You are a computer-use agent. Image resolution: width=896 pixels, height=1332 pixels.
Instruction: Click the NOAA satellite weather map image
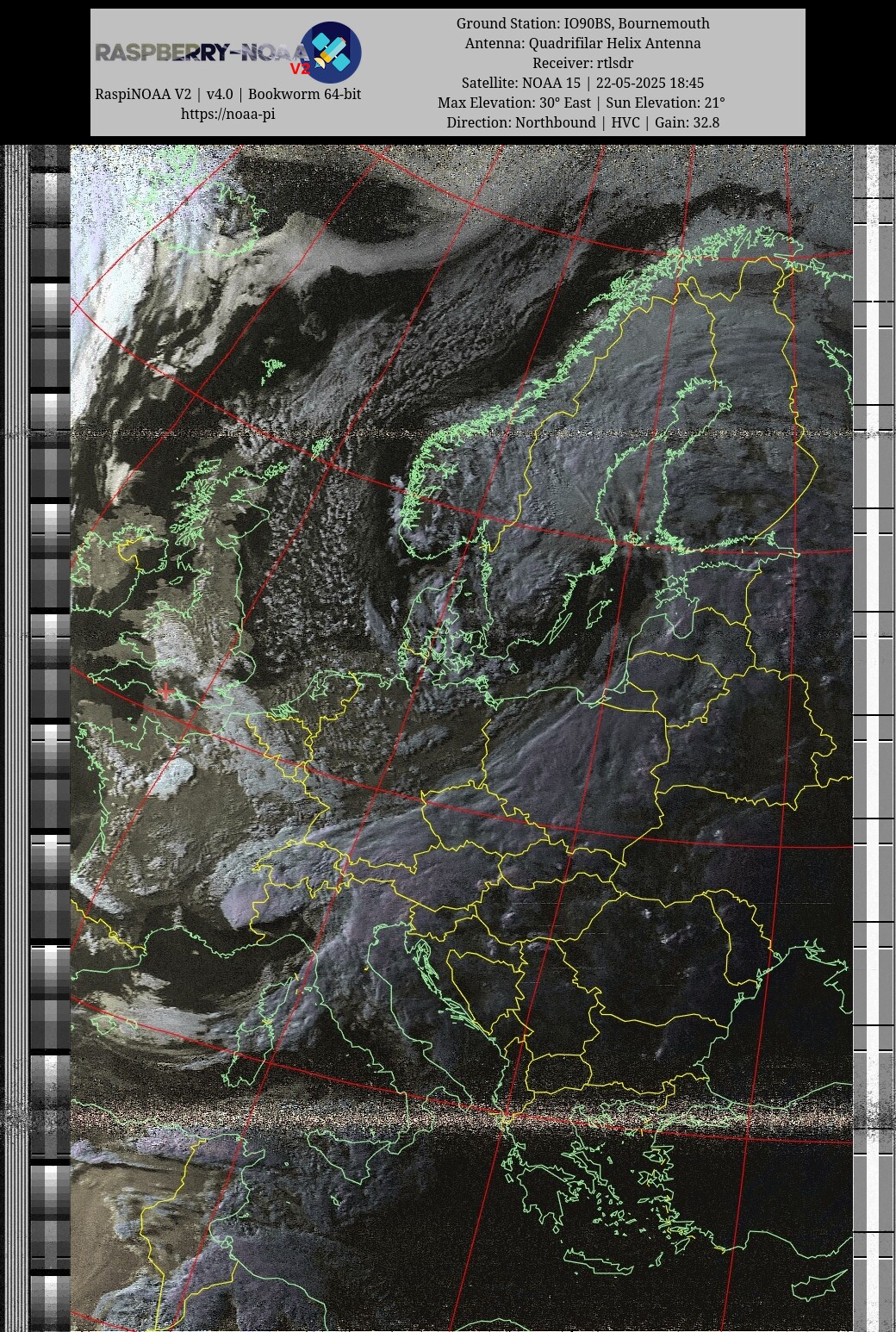[462, 738]
